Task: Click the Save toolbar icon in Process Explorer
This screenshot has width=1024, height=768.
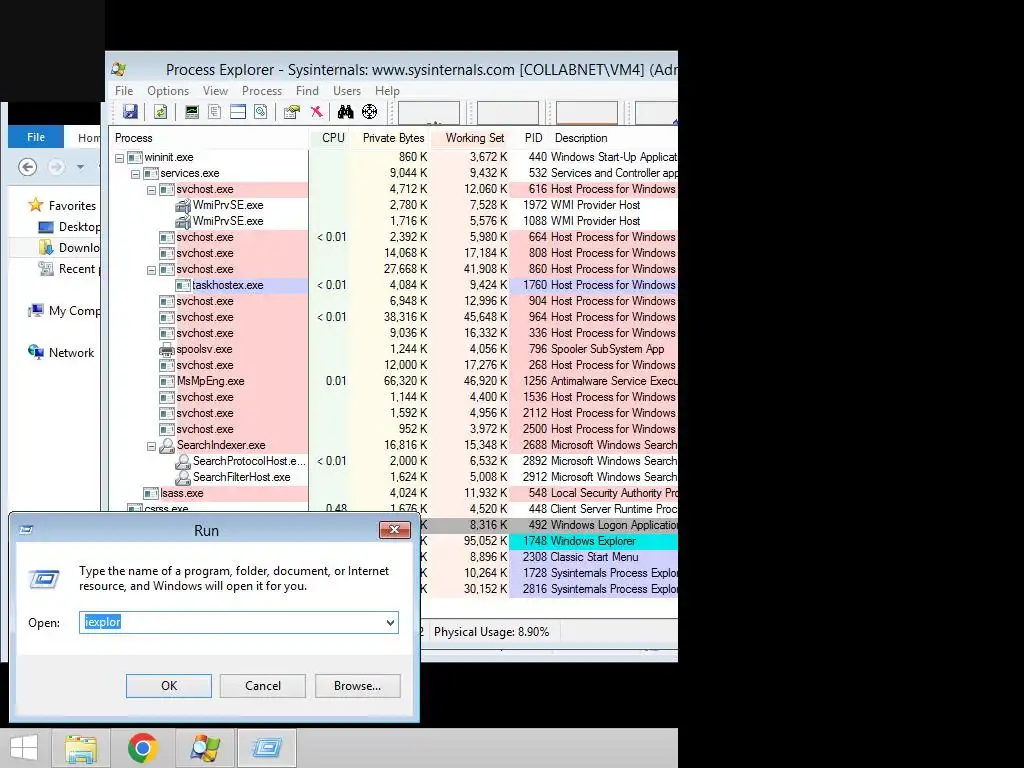Action: (x=131, y=112)
